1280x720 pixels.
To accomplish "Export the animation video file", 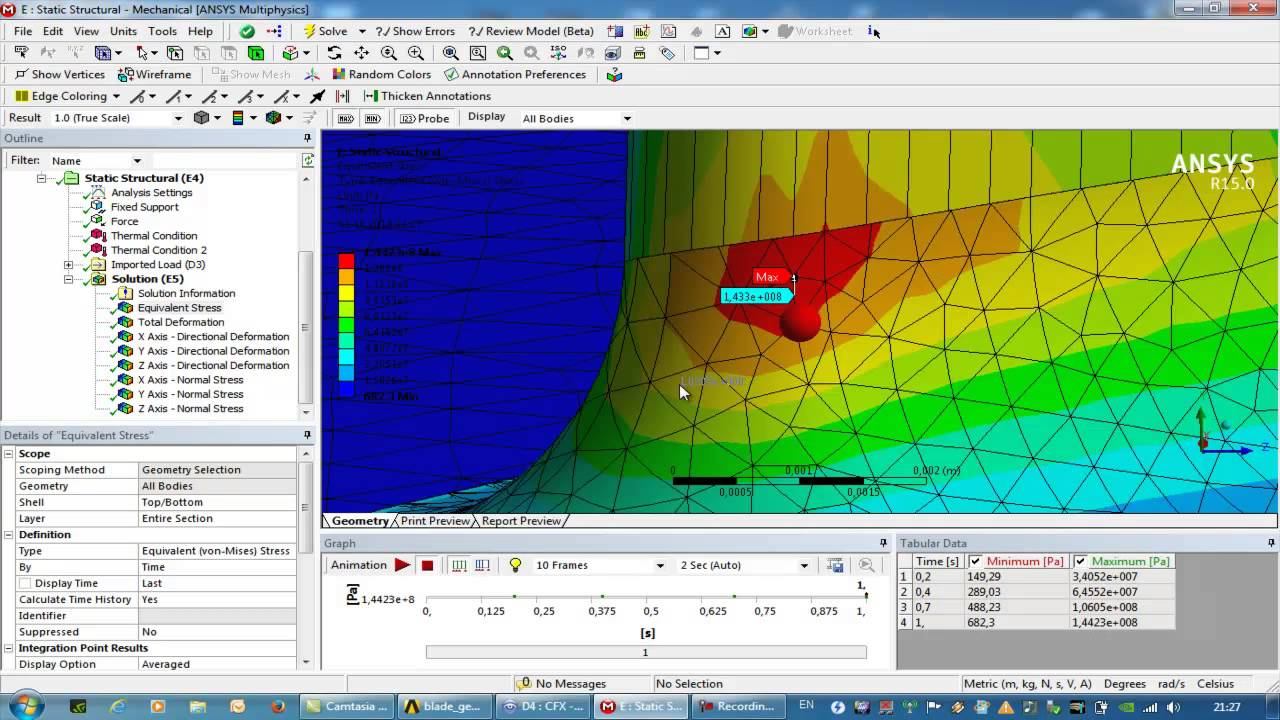I will [x=836, y=565].
